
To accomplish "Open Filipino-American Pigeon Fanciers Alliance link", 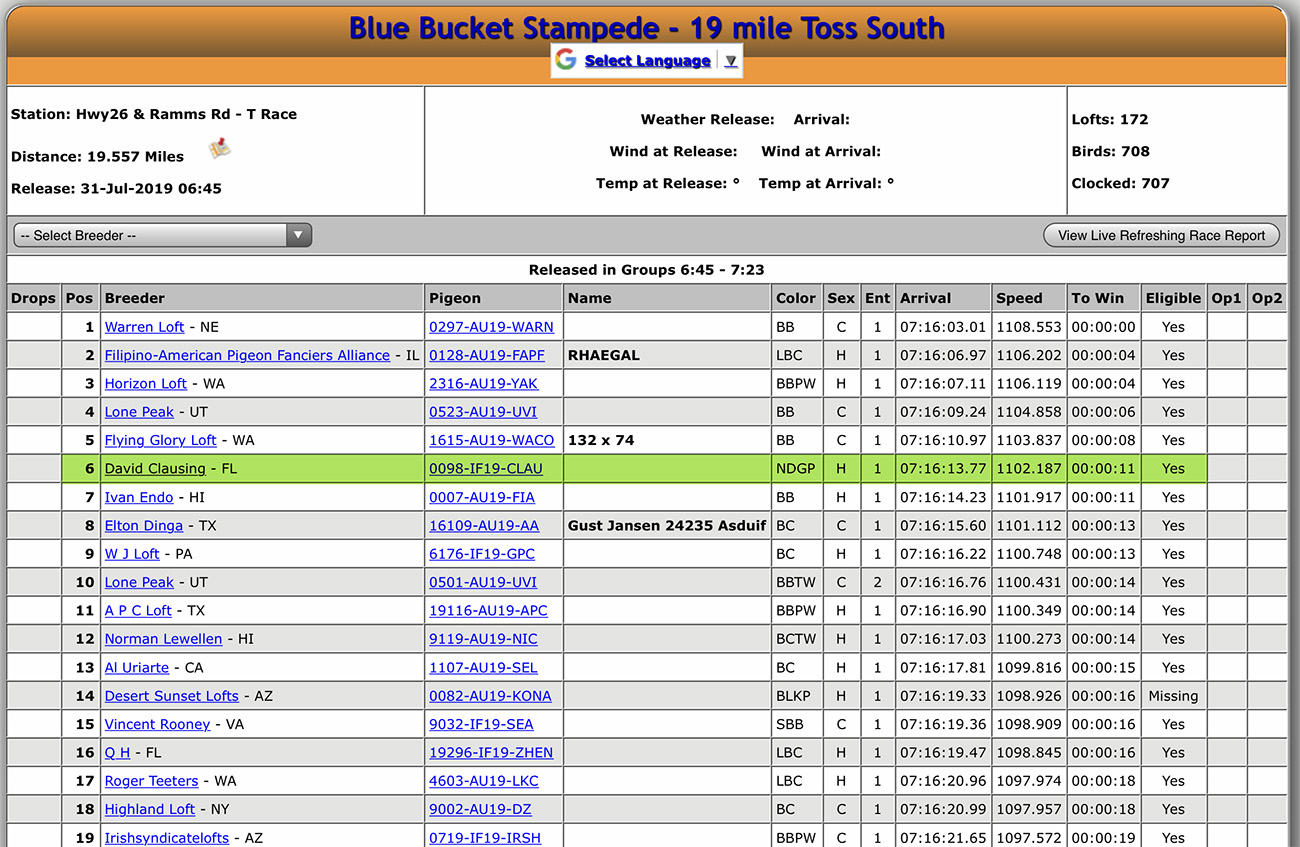I will [247, 355].
